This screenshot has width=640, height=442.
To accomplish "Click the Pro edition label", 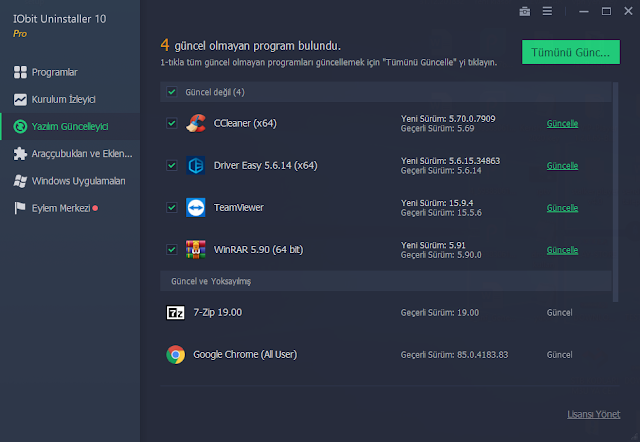I will pyautogui.click(x=20, y=34).
